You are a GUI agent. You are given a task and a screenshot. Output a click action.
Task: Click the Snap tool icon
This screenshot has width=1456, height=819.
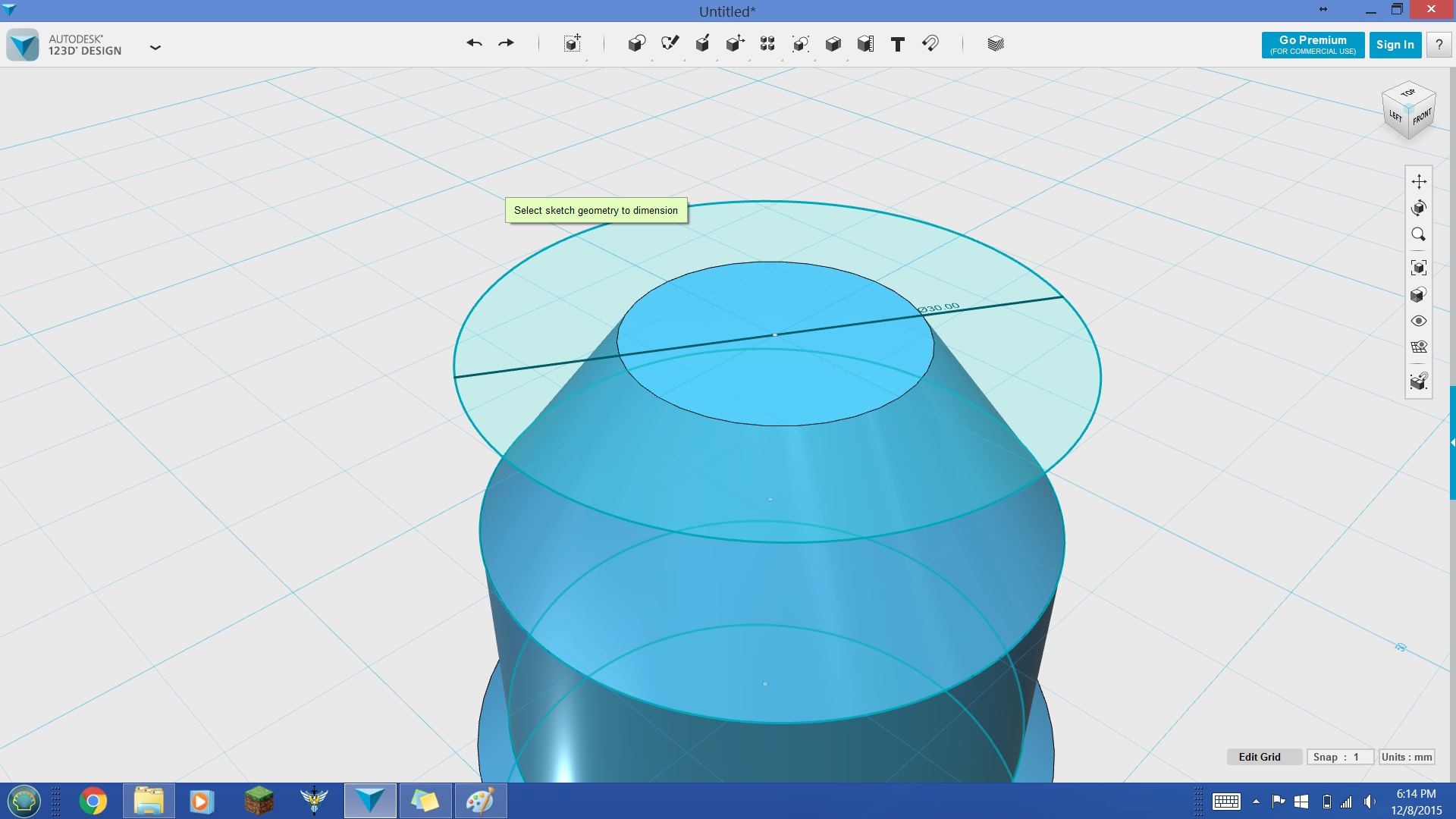coord(930,45)
